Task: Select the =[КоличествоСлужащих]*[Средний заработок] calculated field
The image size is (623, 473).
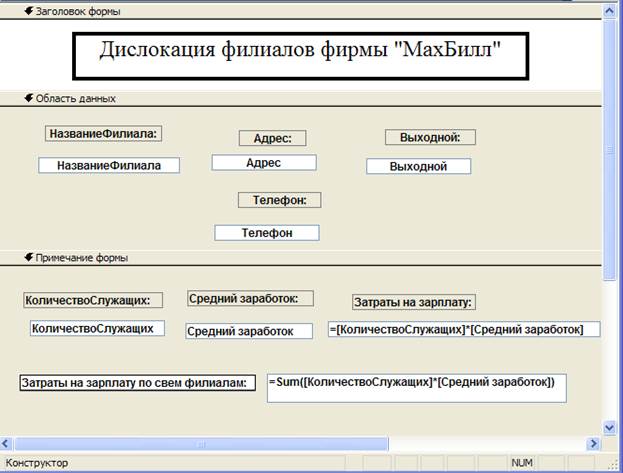Action: click(464, 329)
